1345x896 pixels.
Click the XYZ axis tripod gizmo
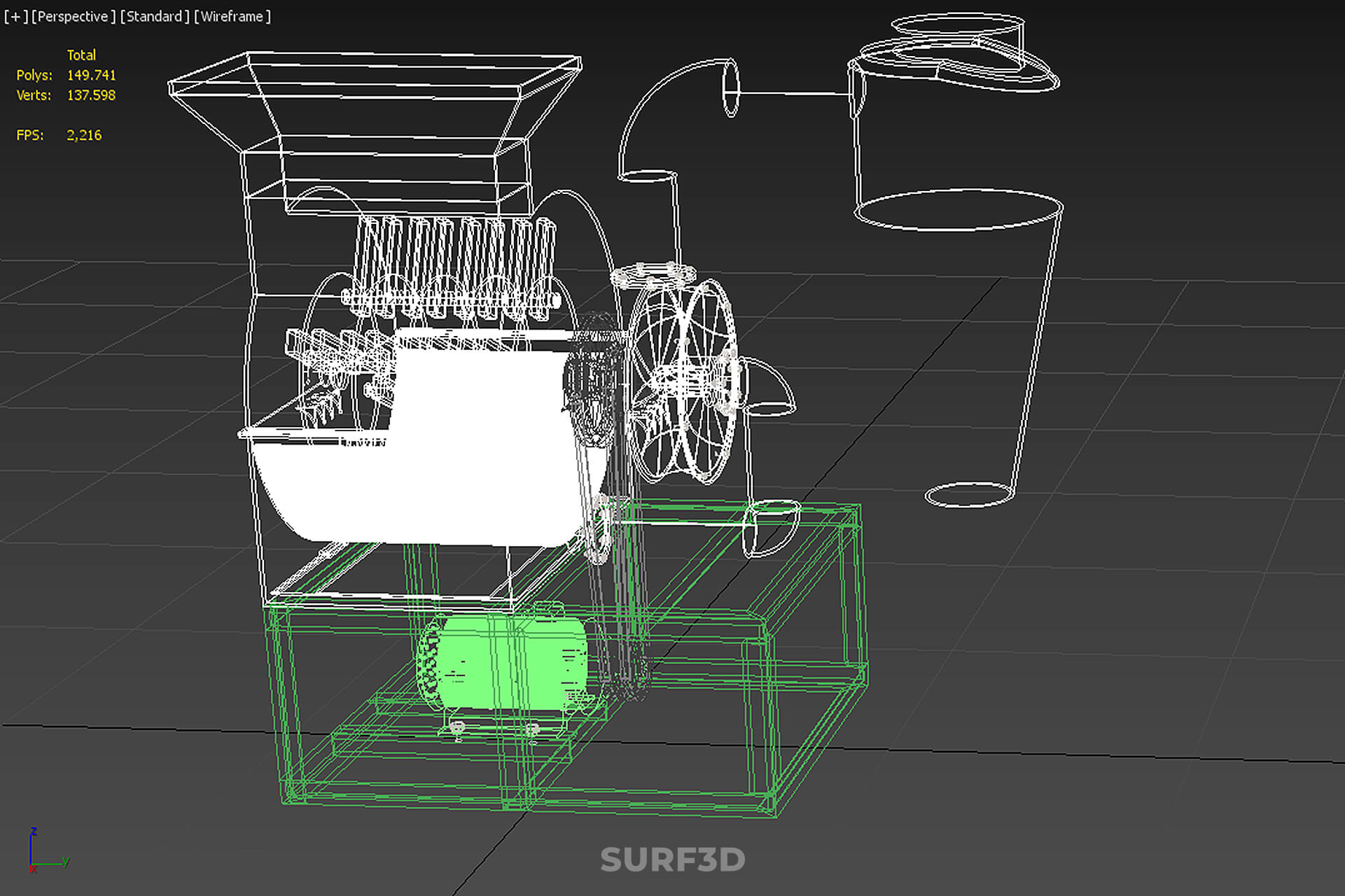[x=48, y=850]
